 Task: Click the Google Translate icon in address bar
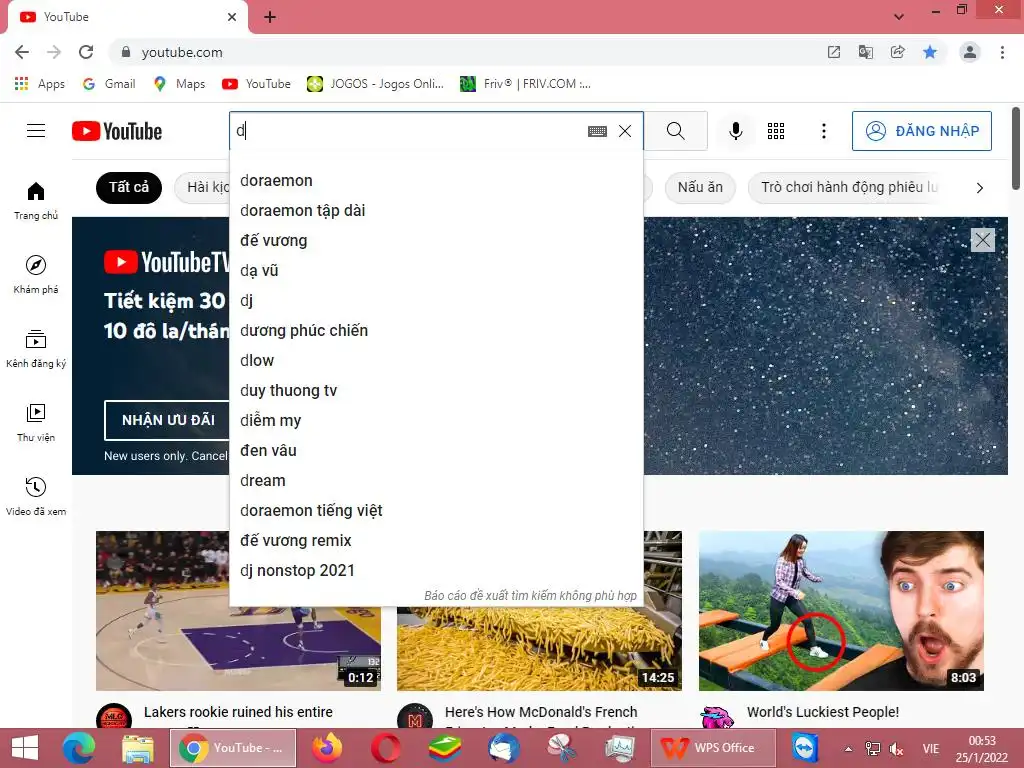click(866, 52)
